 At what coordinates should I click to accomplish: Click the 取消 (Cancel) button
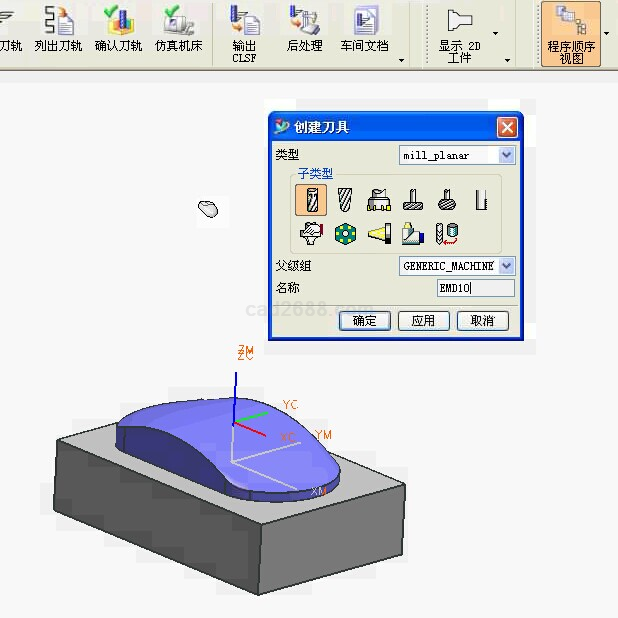482,321
